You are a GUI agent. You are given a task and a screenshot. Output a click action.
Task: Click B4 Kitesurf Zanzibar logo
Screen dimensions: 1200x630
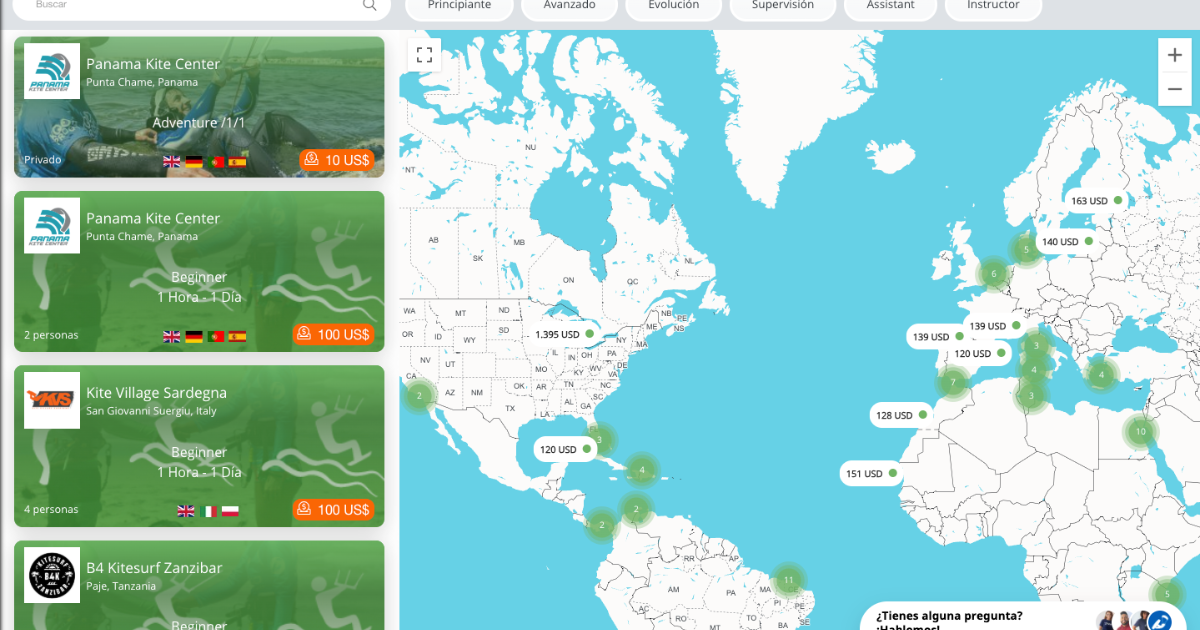pyautogui.click(x=52, y=575)
